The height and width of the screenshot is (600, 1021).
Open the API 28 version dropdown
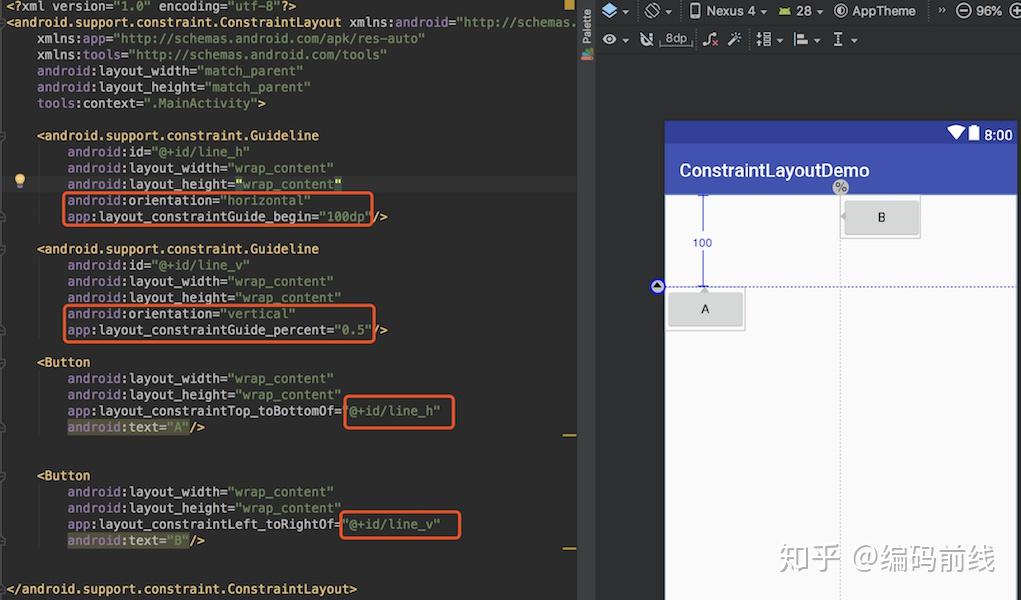803,11
